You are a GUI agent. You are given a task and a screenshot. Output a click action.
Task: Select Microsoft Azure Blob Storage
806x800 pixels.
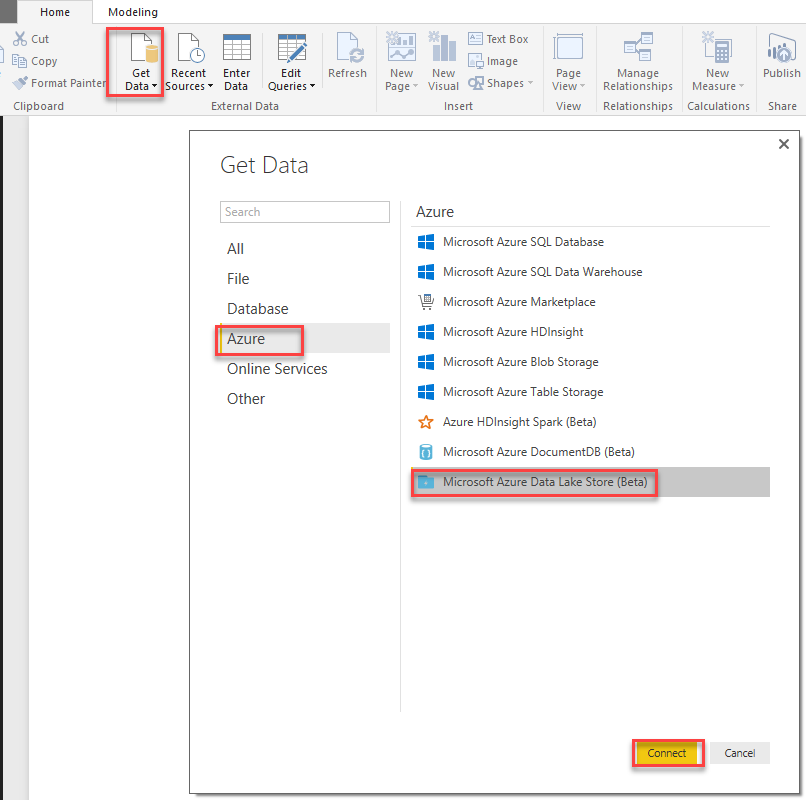pos(520,362)
